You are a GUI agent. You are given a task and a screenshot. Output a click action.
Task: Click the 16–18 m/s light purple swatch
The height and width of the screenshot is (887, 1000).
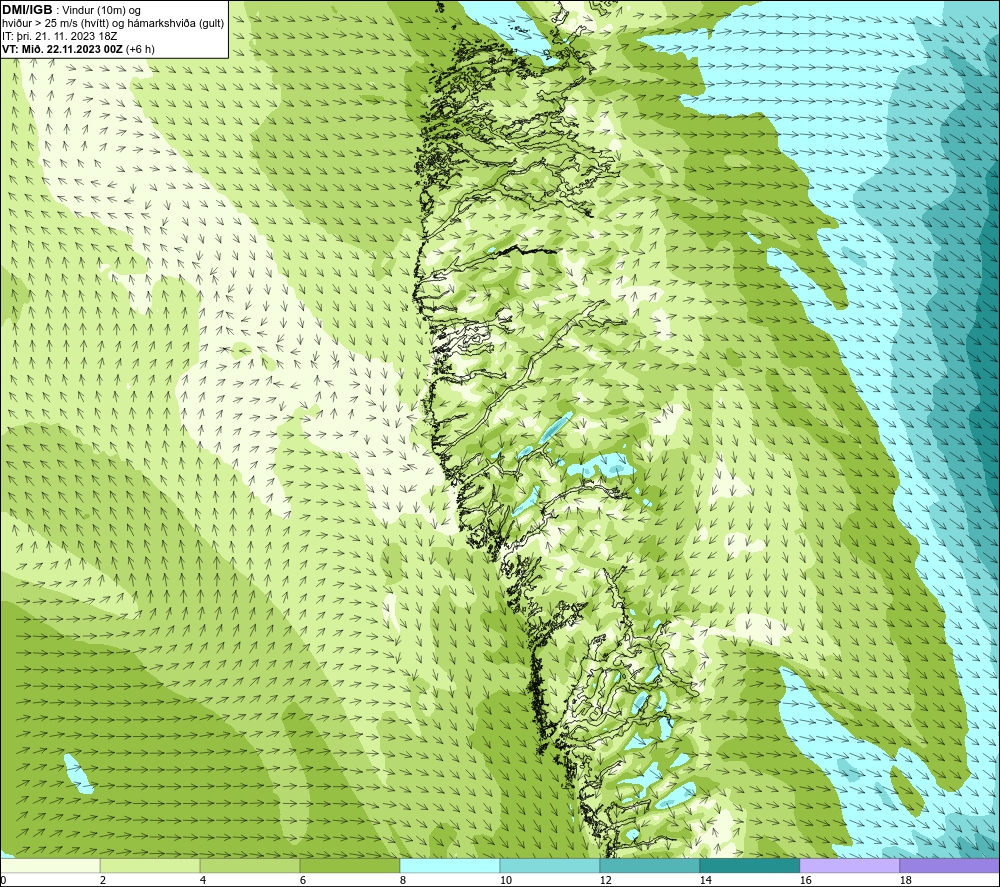pos(849,865)
